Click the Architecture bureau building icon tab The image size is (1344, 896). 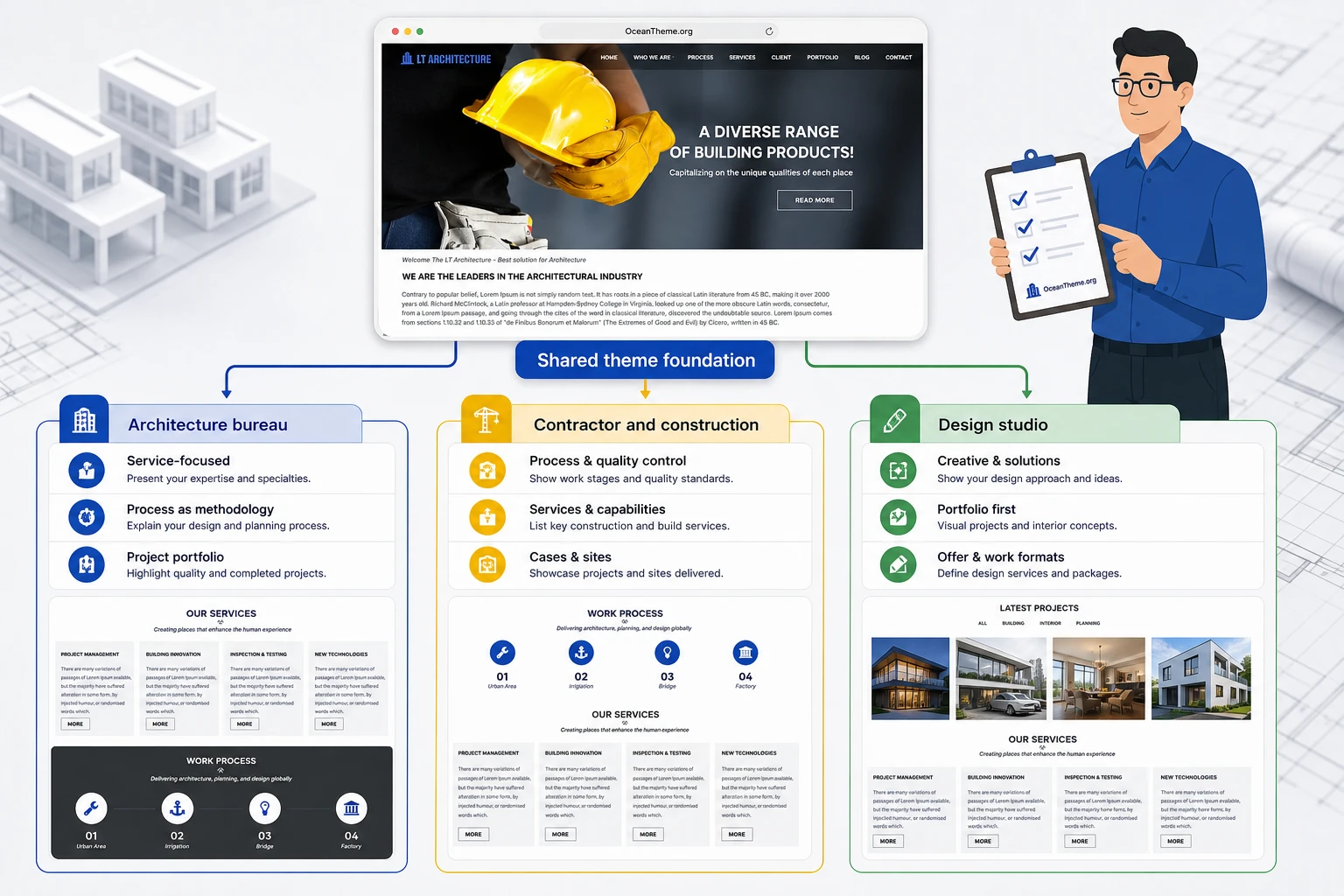tap(84, 420)
